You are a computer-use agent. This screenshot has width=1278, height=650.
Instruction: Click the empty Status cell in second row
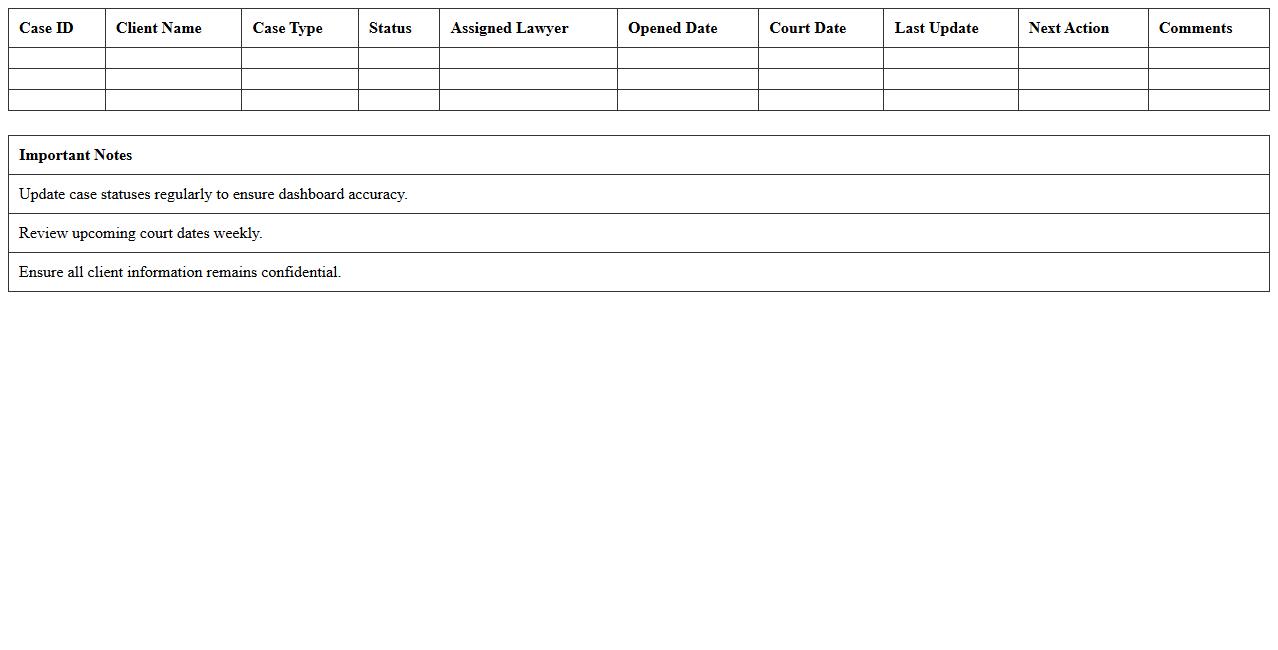click(398, 78)
